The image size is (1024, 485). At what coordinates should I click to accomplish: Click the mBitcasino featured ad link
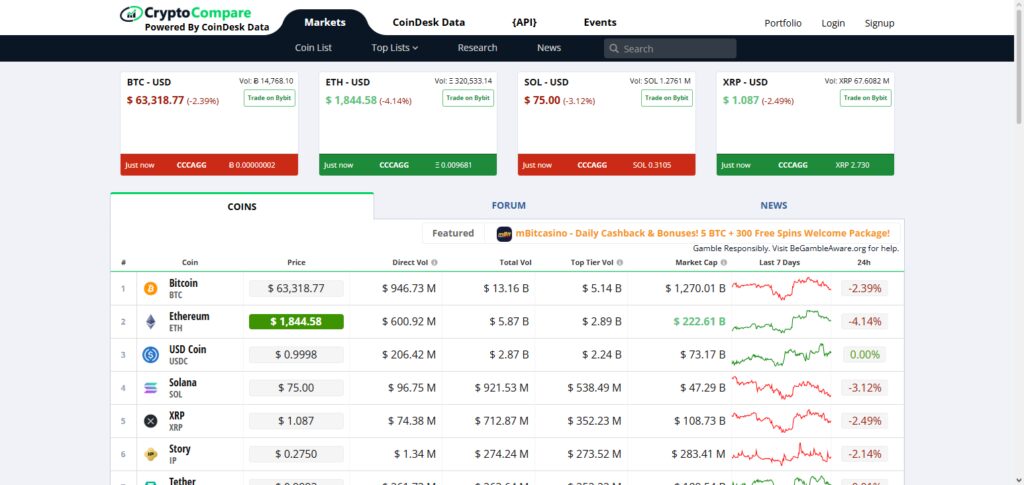702,233
